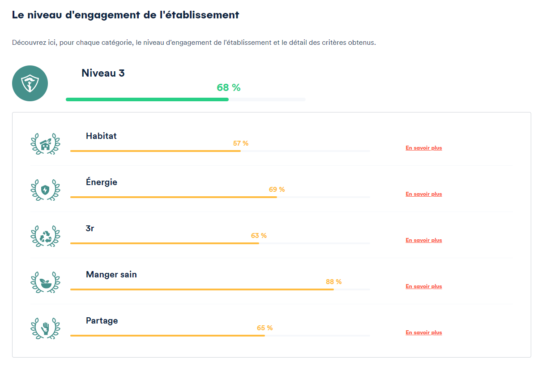Open En savoir plus for Manger sain

424,286
